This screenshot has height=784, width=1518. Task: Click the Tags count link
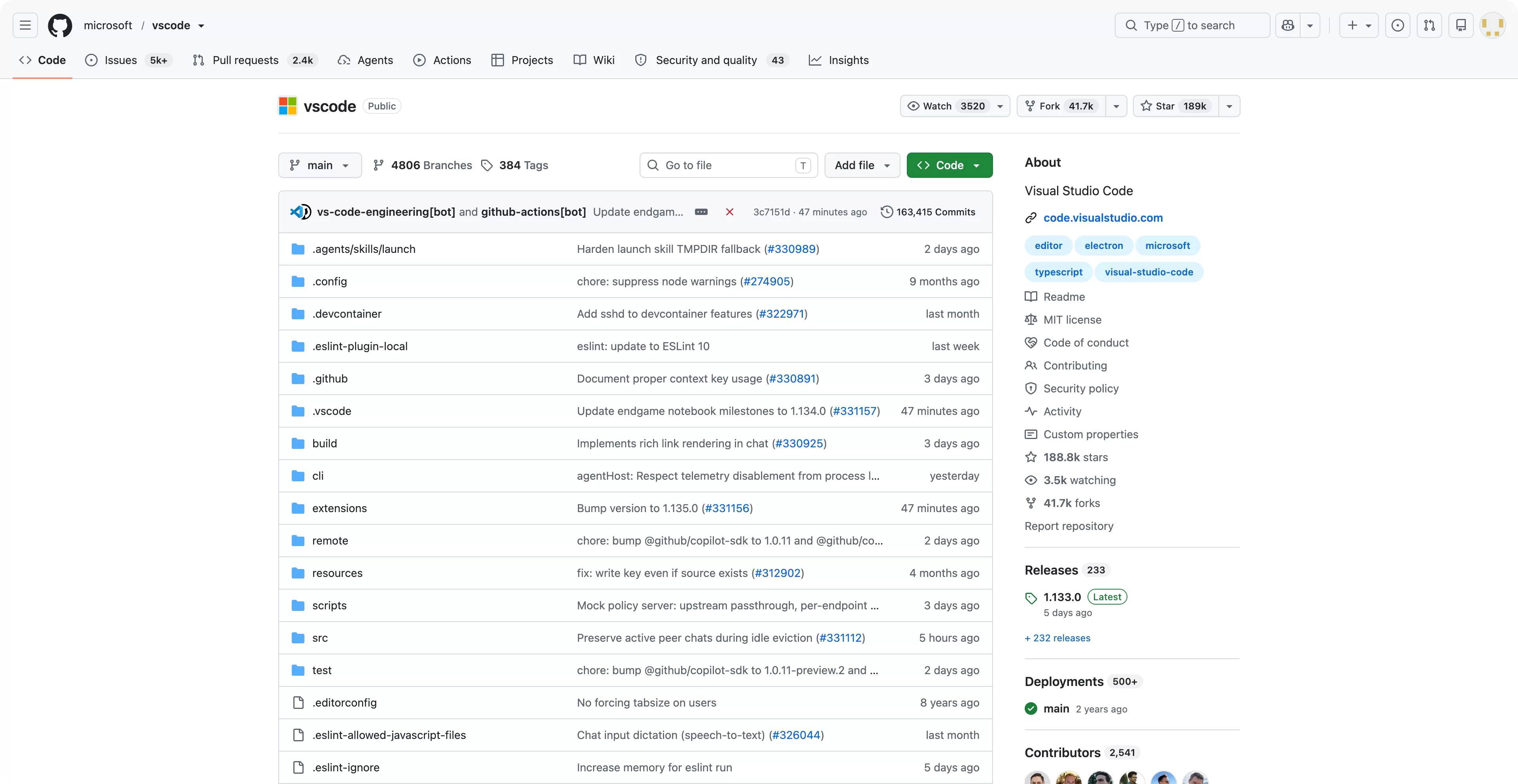pos(514,166)
